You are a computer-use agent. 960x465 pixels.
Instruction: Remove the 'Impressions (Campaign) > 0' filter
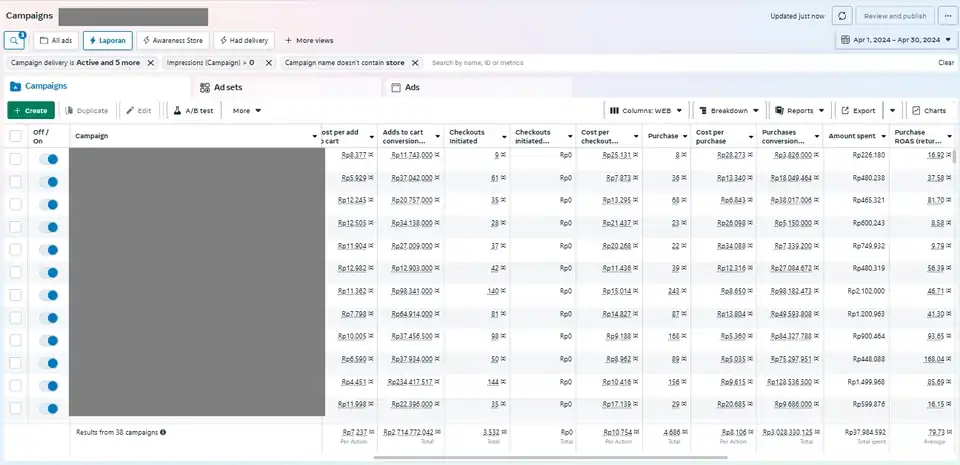point(268,63)
